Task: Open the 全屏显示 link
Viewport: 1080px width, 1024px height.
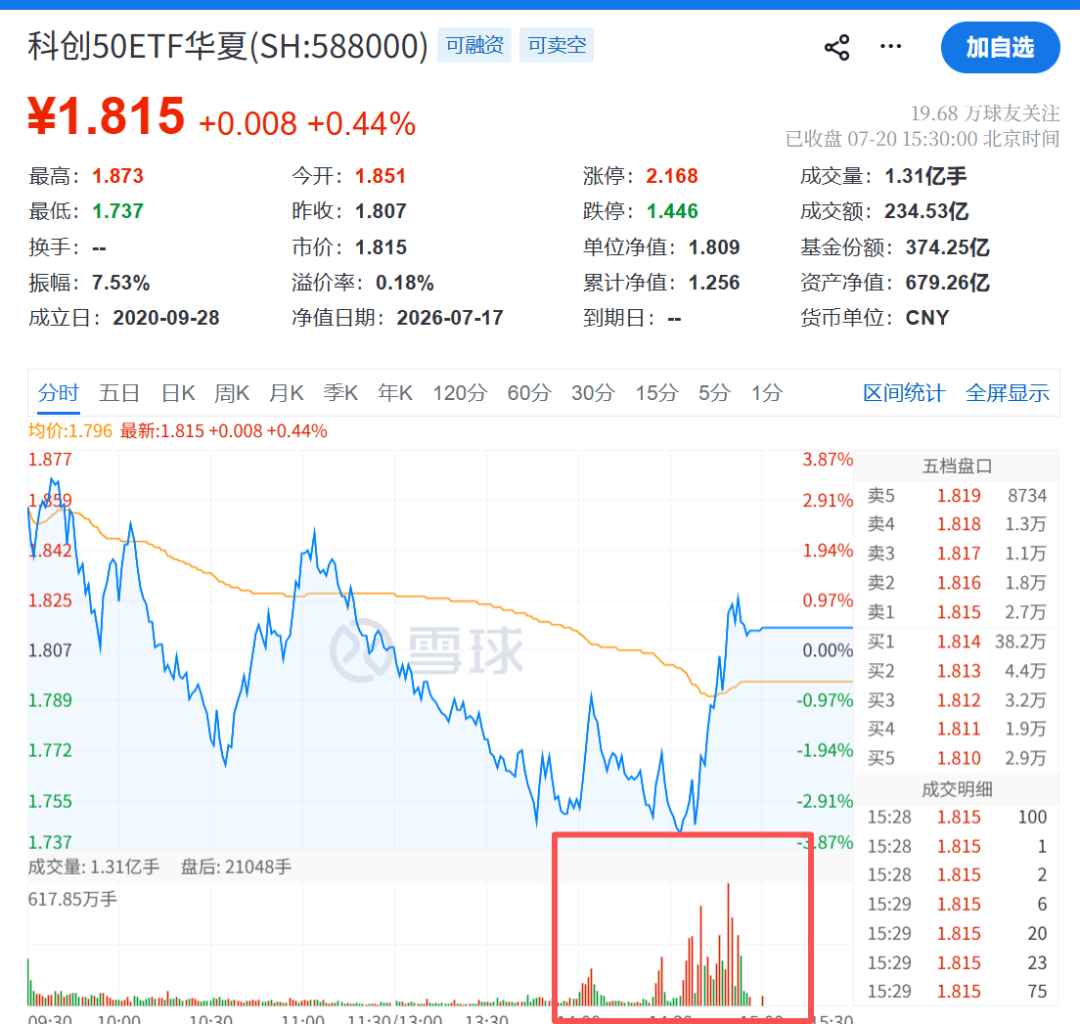Action: pos(1007,393)
